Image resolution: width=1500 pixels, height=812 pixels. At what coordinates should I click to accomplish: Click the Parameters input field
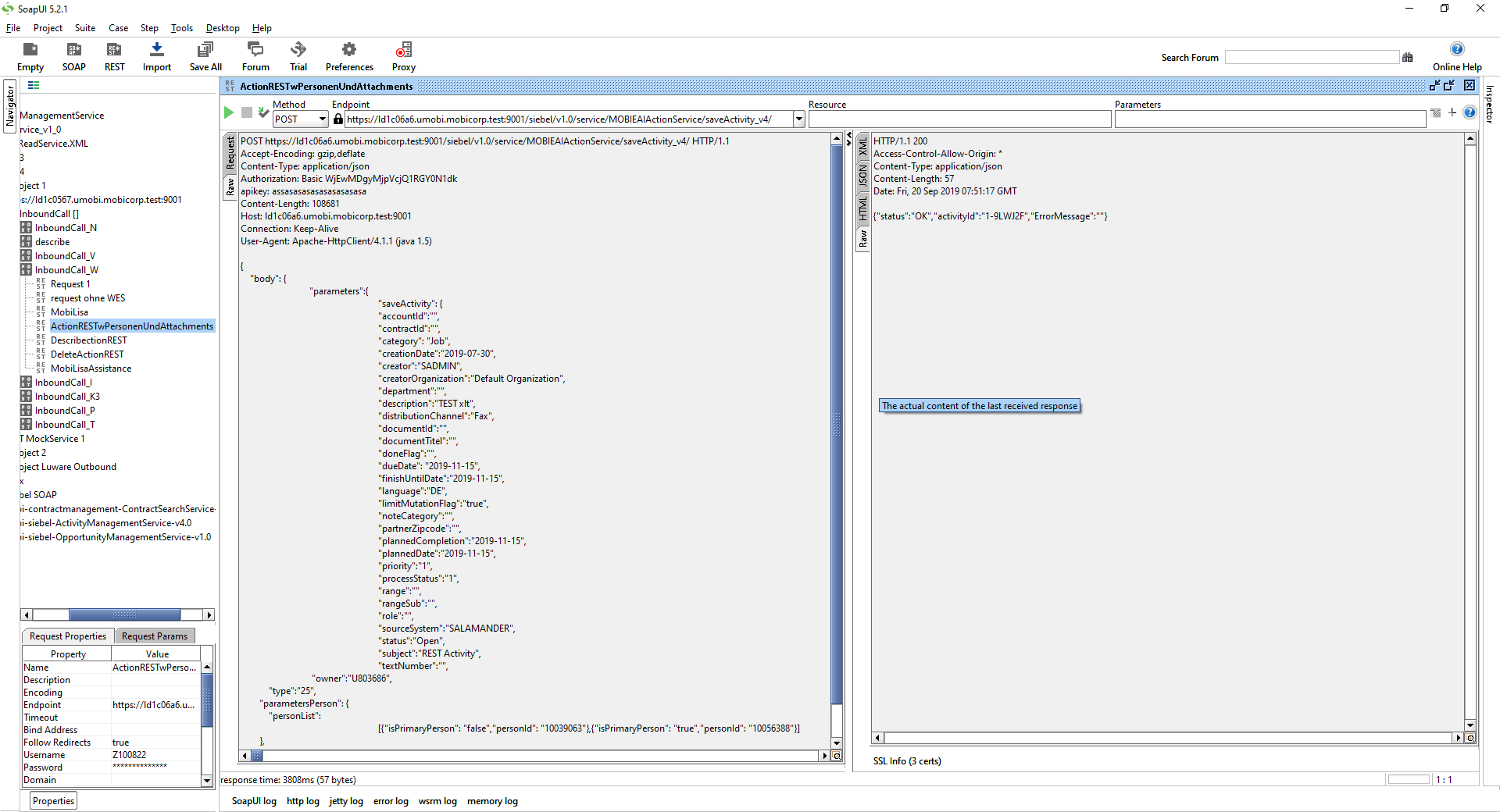pyautogui.click(x=1270, y=119)
